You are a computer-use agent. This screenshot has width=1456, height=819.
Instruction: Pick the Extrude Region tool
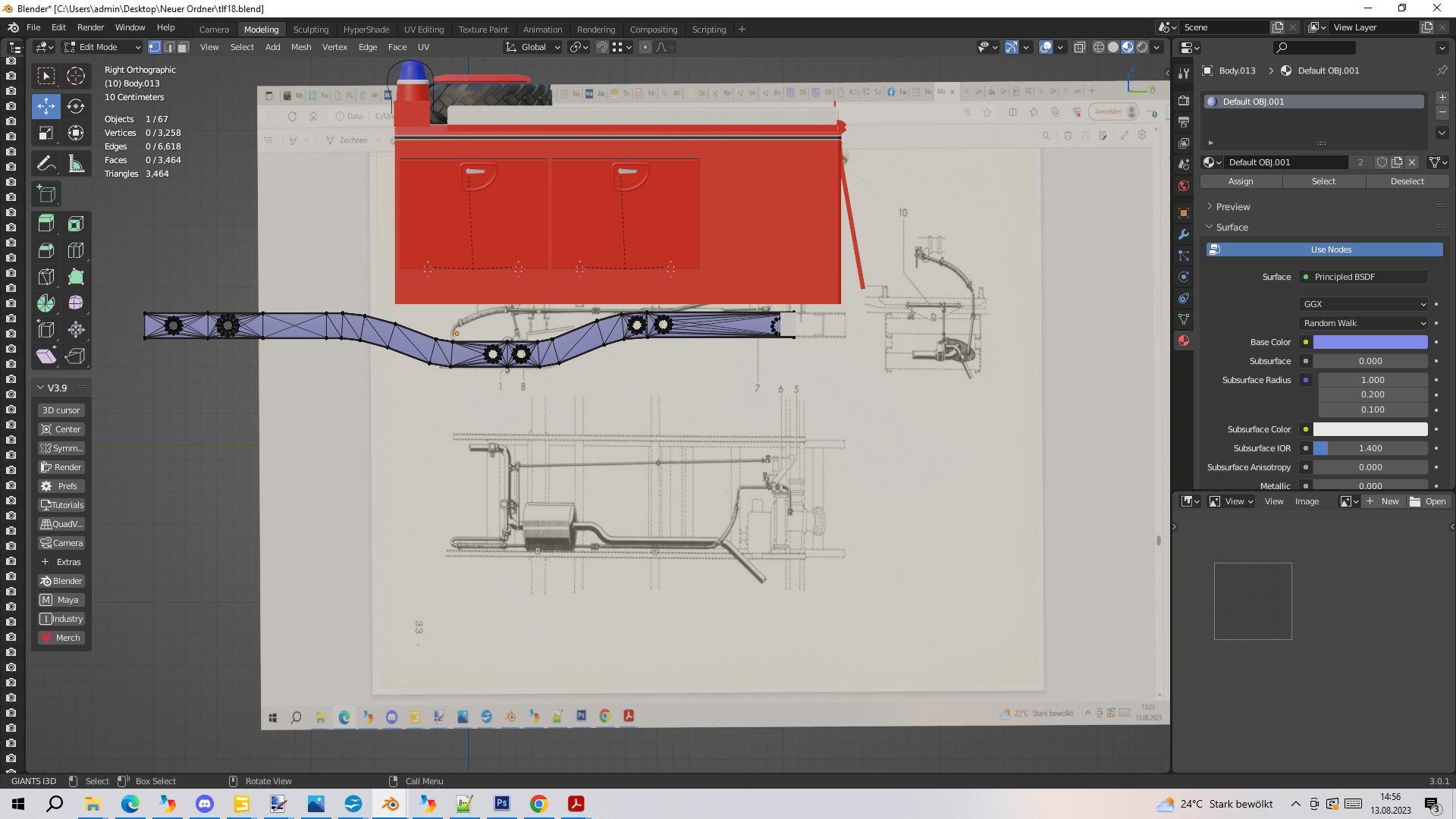click(46, 224)
